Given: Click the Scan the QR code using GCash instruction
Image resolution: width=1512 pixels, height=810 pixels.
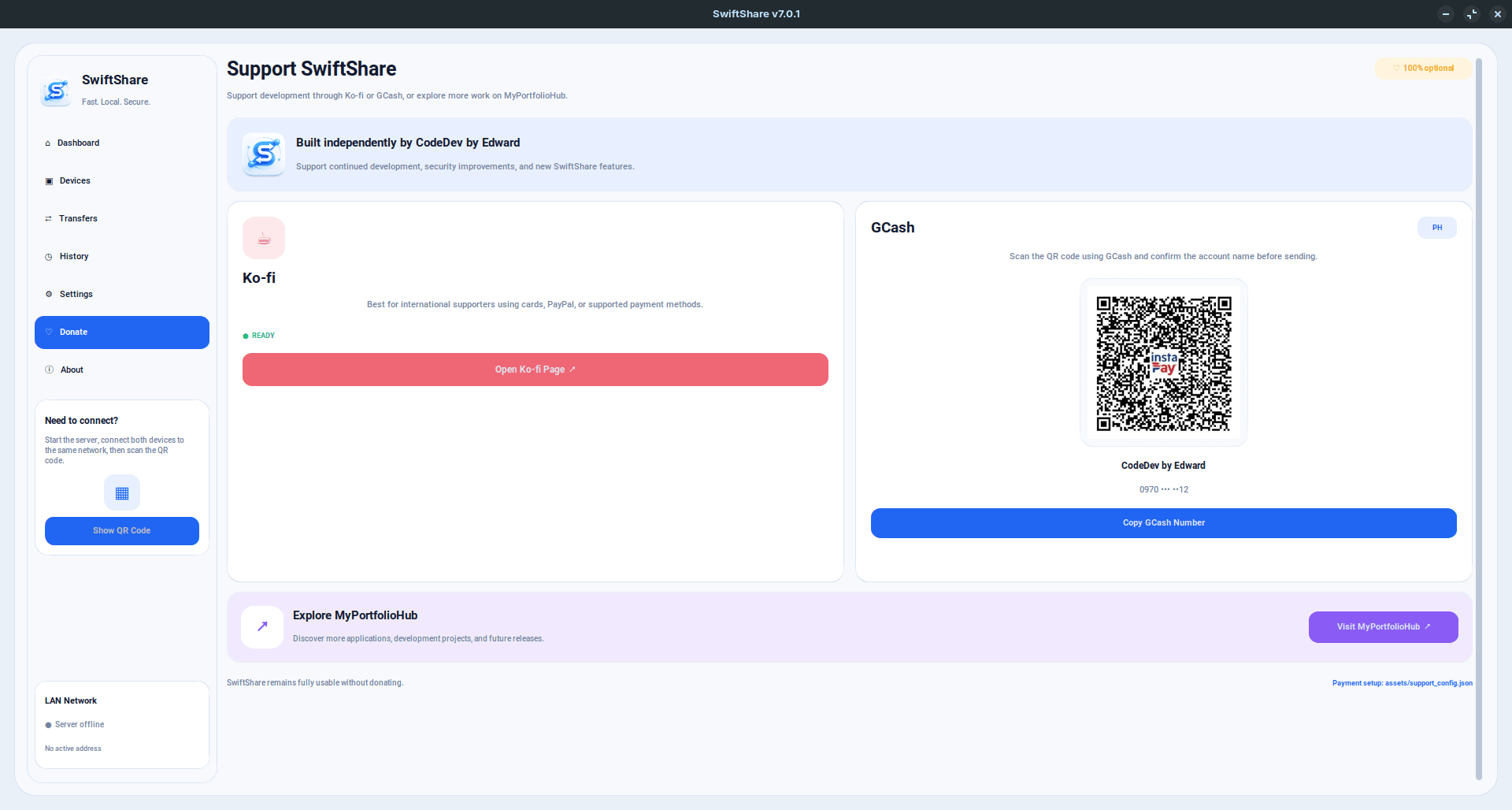Looking at the screenshot, I should point(1164,257).
